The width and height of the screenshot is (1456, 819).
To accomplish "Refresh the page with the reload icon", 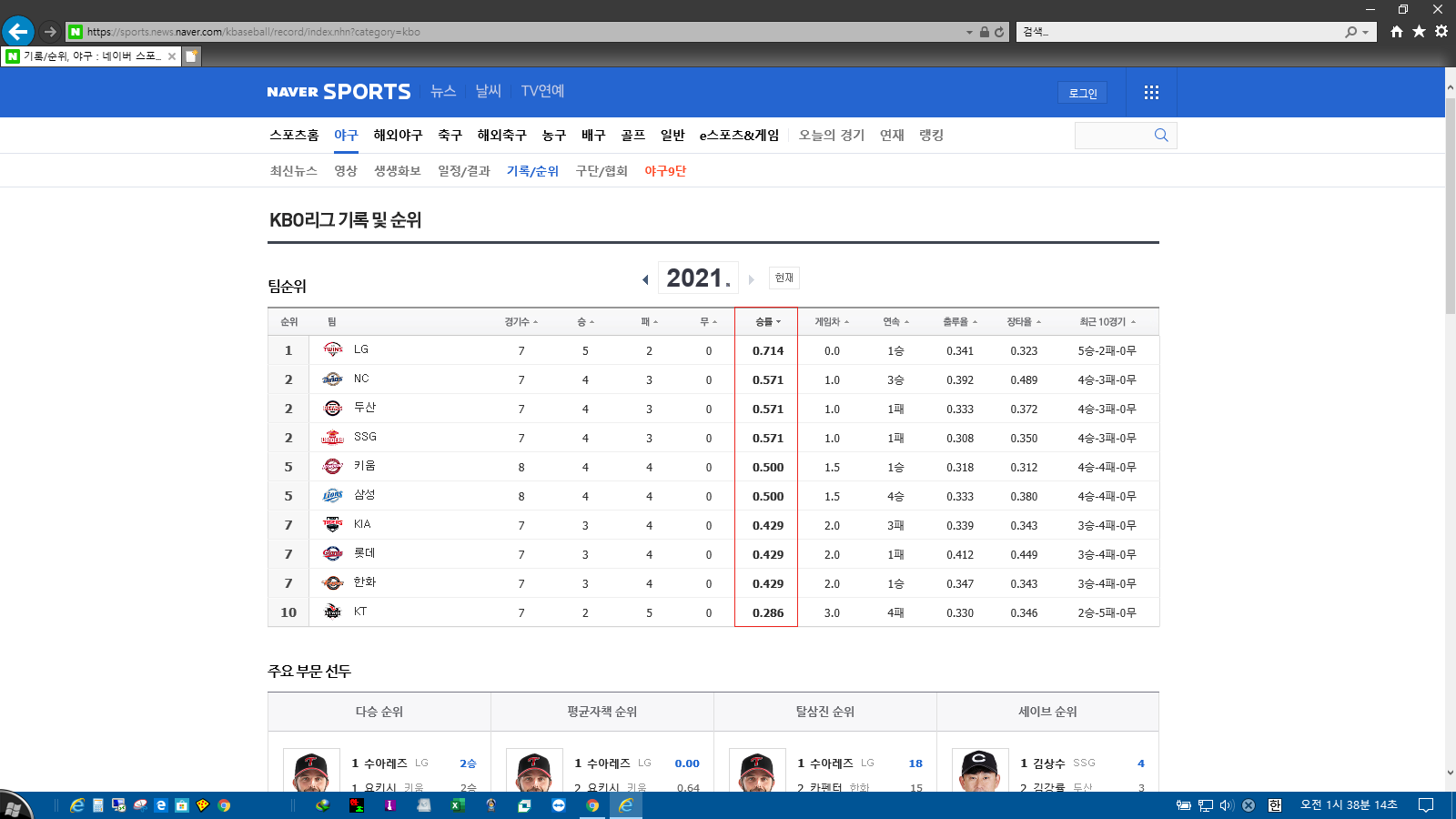I will [x=999, y=32].
